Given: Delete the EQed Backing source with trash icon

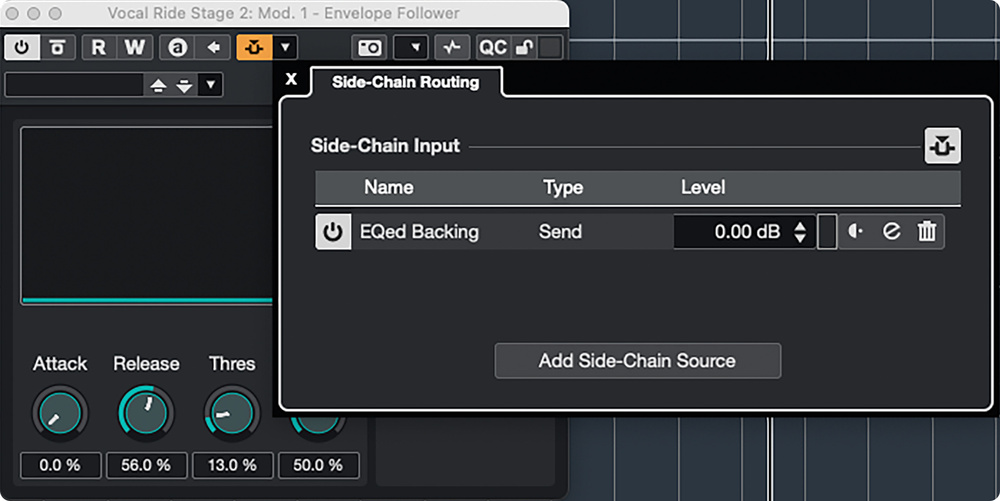Looking at the screenshot, I should coord(927,232).
